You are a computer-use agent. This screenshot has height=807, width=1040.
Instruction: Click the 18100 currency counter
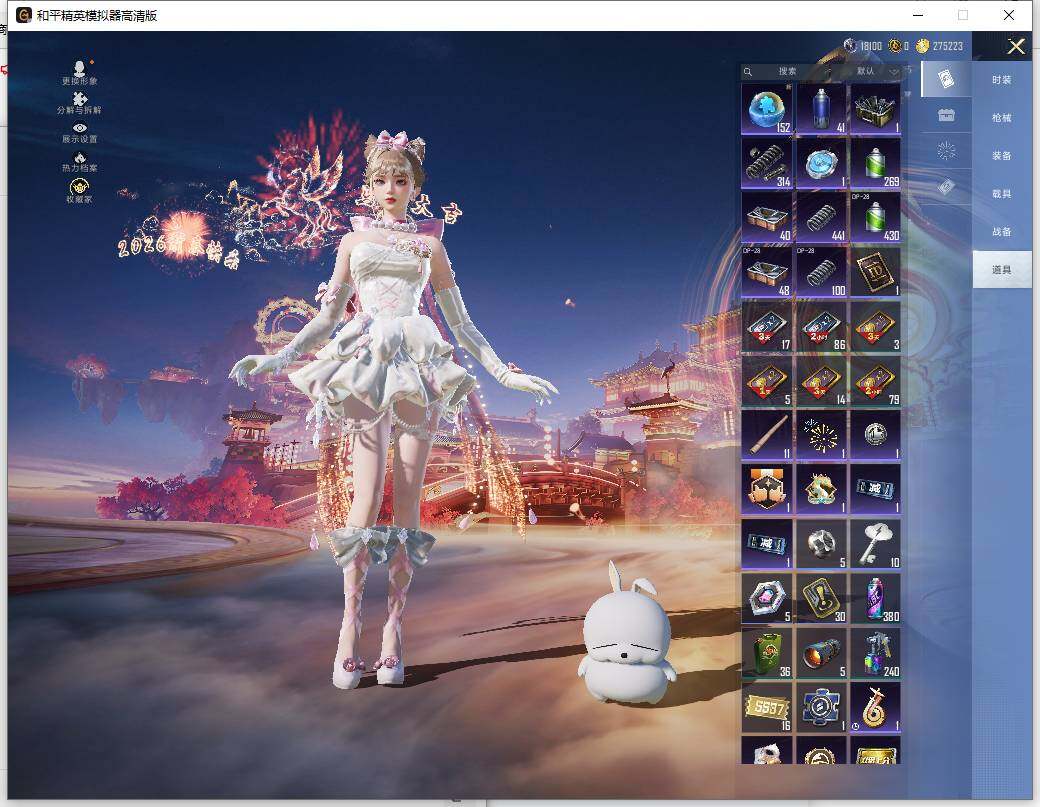click(863, 46)
